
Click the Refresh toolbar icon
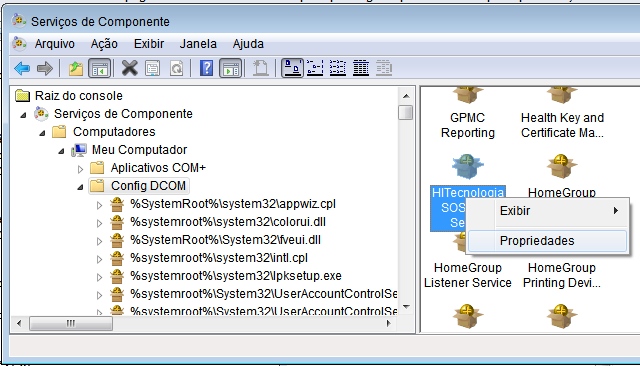(176, 68)
